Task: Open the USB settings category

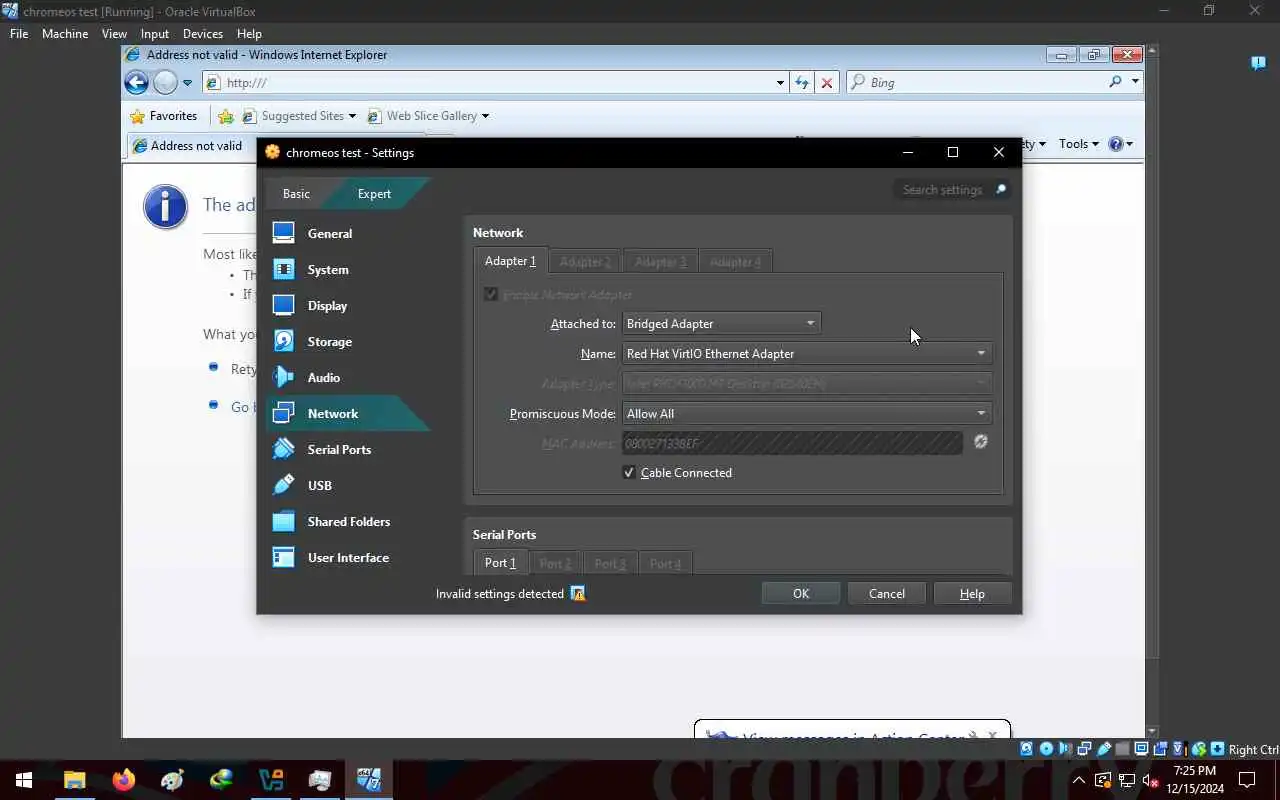Action: [x=348, y=485]
